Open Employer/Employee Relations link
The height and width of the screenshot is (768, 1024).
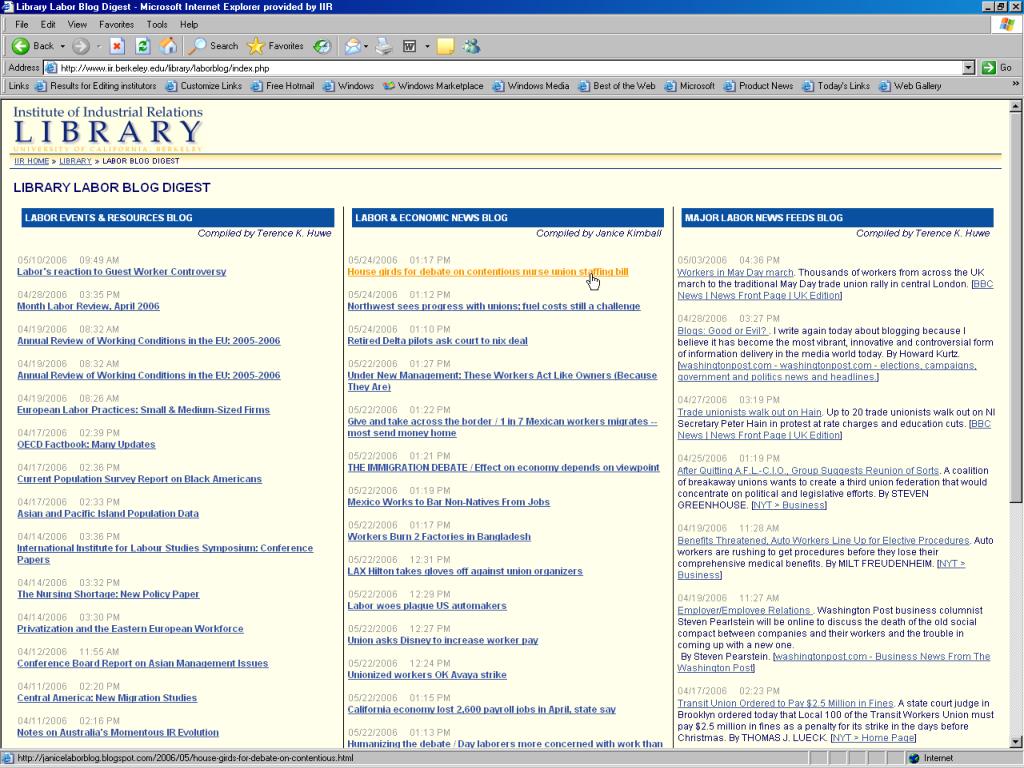pos(744,611)
